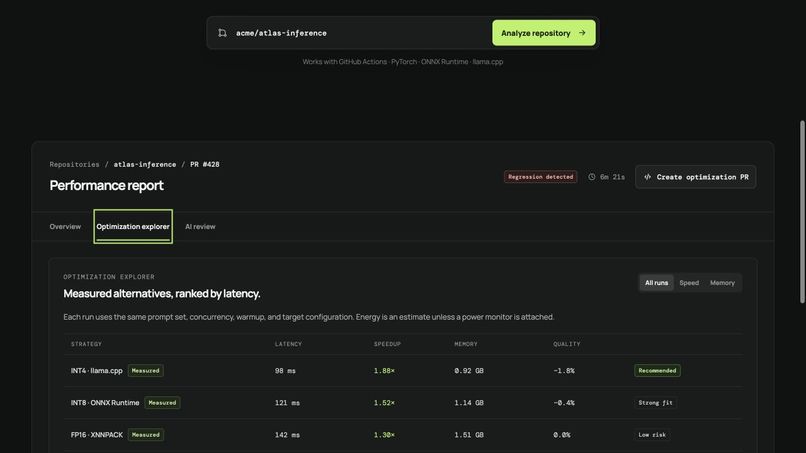
Task: Select the FP16 · XNNPACK strategy row
Action: click(x=403, y=435)
